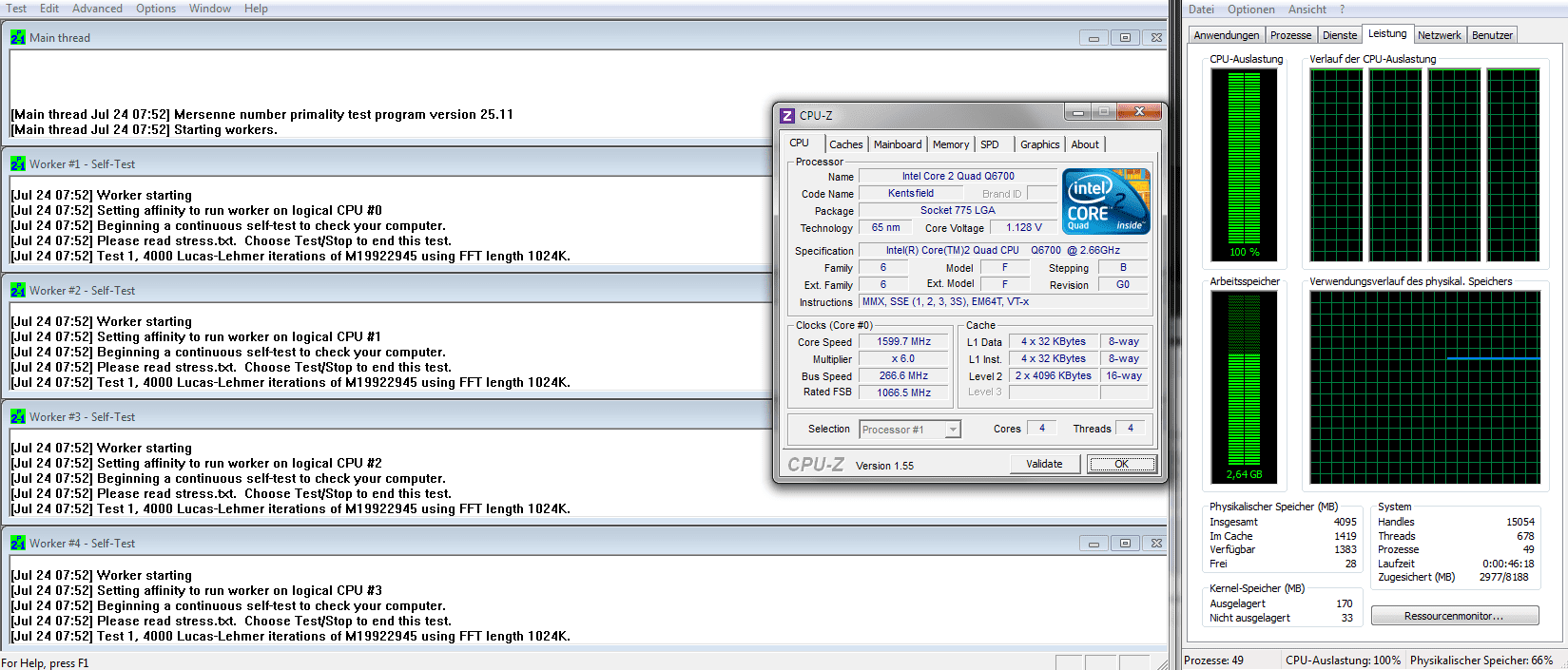Click the Worker #3 Self-Test window icon
This screenshot has width=1568, height=670.
coord(18,417)
